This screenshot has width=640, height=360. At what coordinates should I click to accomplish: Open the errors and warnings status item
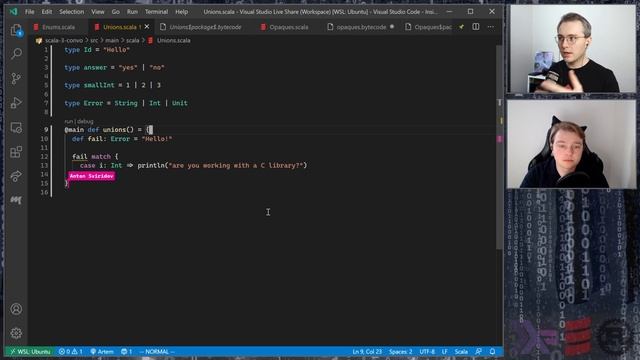coord(70,351)
